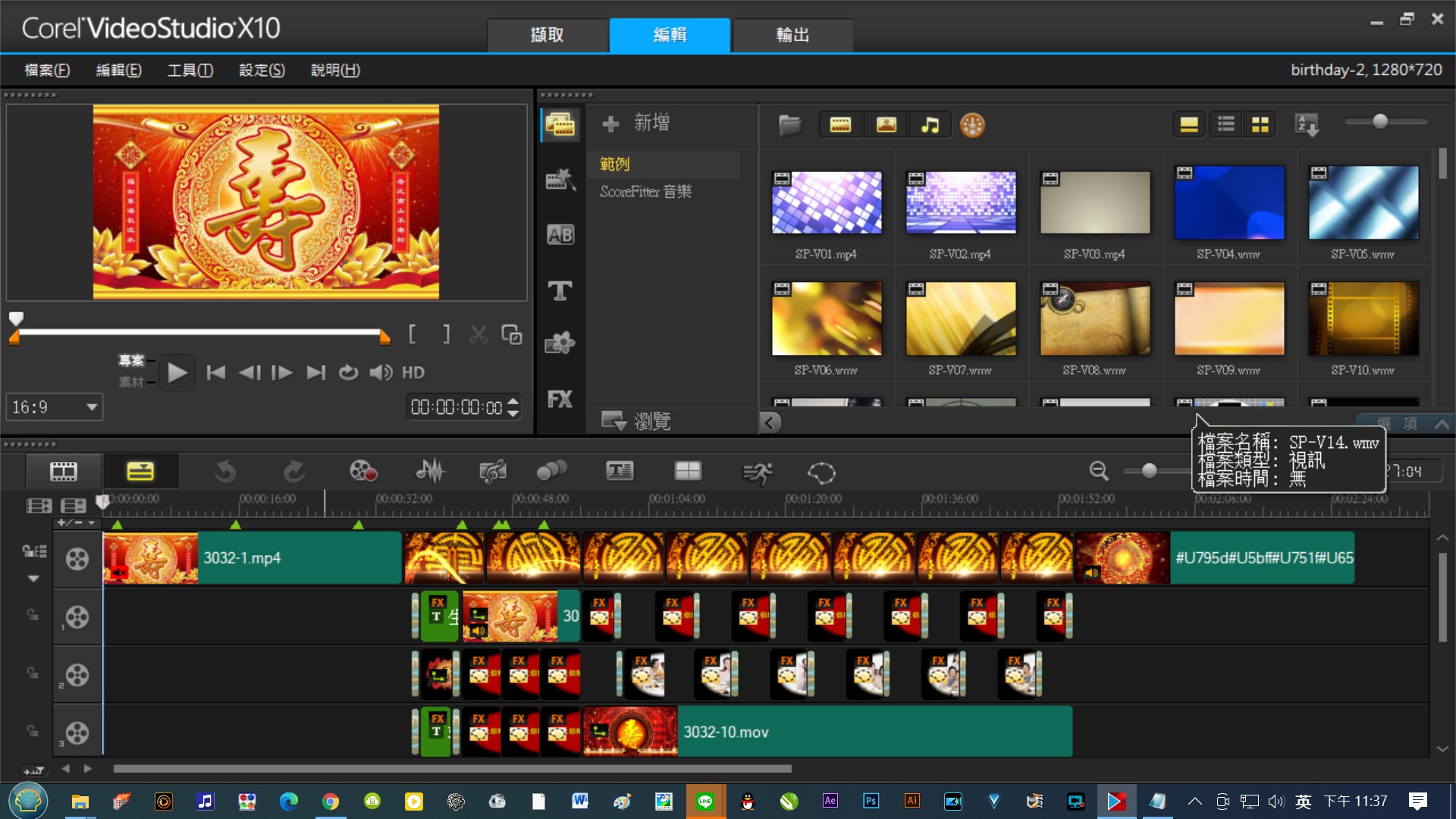Click the Record/Capture option icon
The width and height of the screenshot is (1456, 819).
(x=363, y=472)
